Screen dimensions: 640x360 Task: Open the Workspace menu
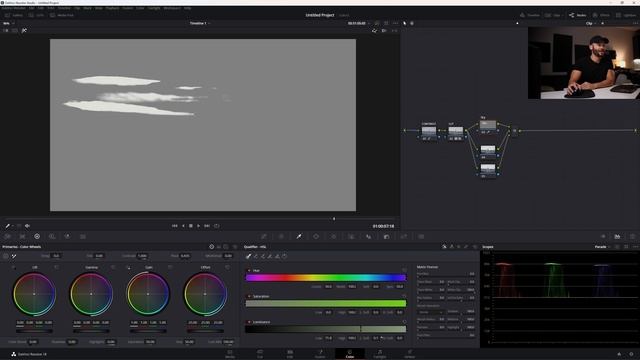tap(172, 8)
